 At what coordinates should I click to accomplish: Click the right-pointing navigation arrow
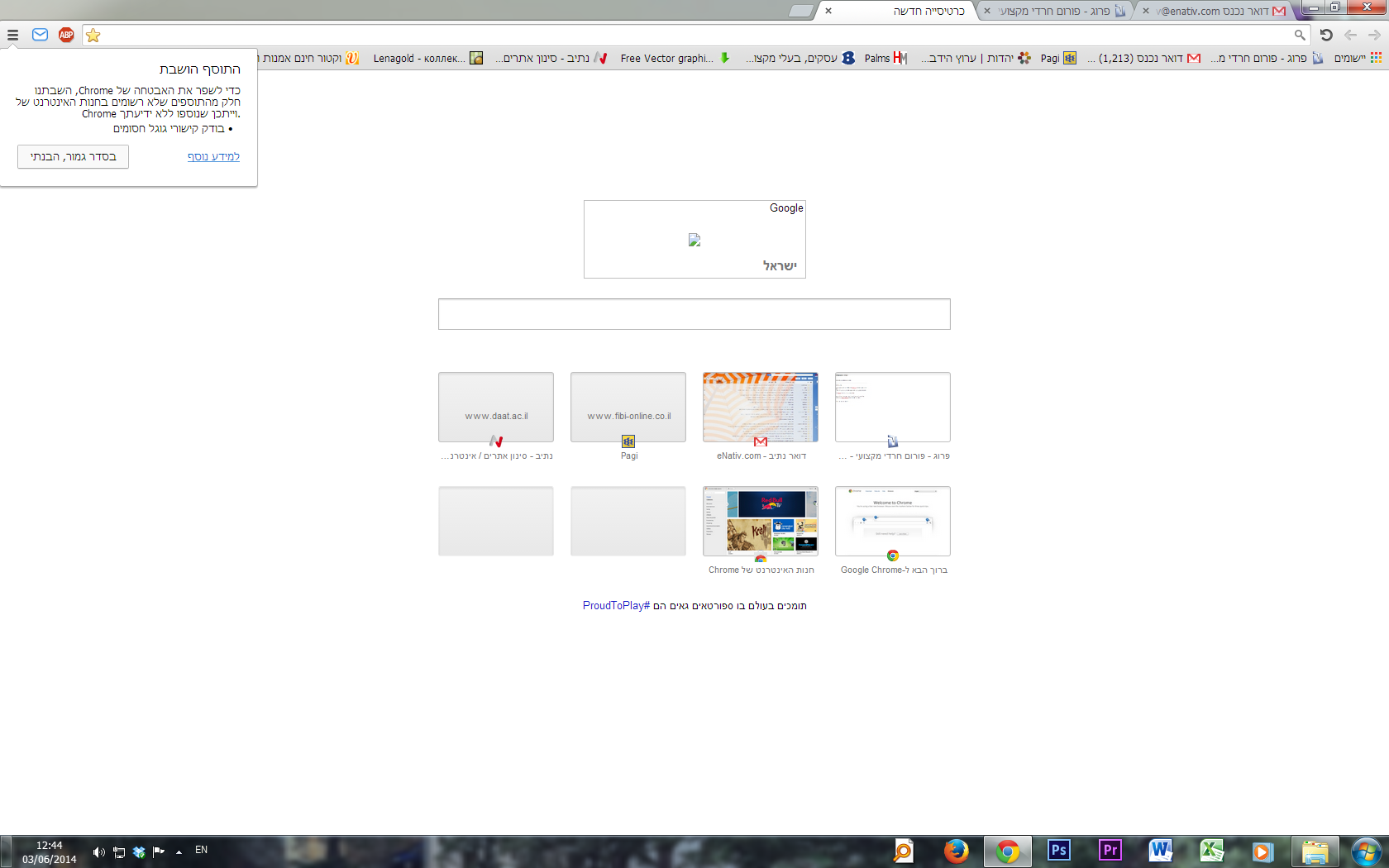coord(1374,35)
